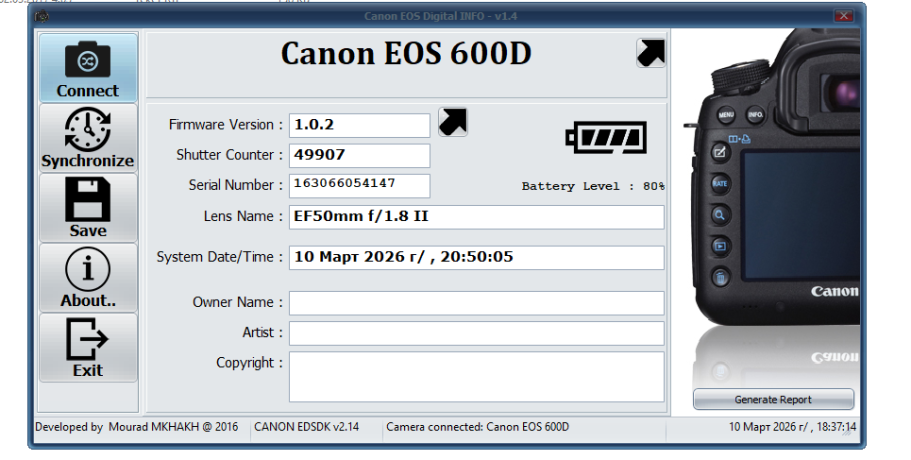Screen dimensions: 911x460
Task: Exit the application via sidebar
Action: 88,347
